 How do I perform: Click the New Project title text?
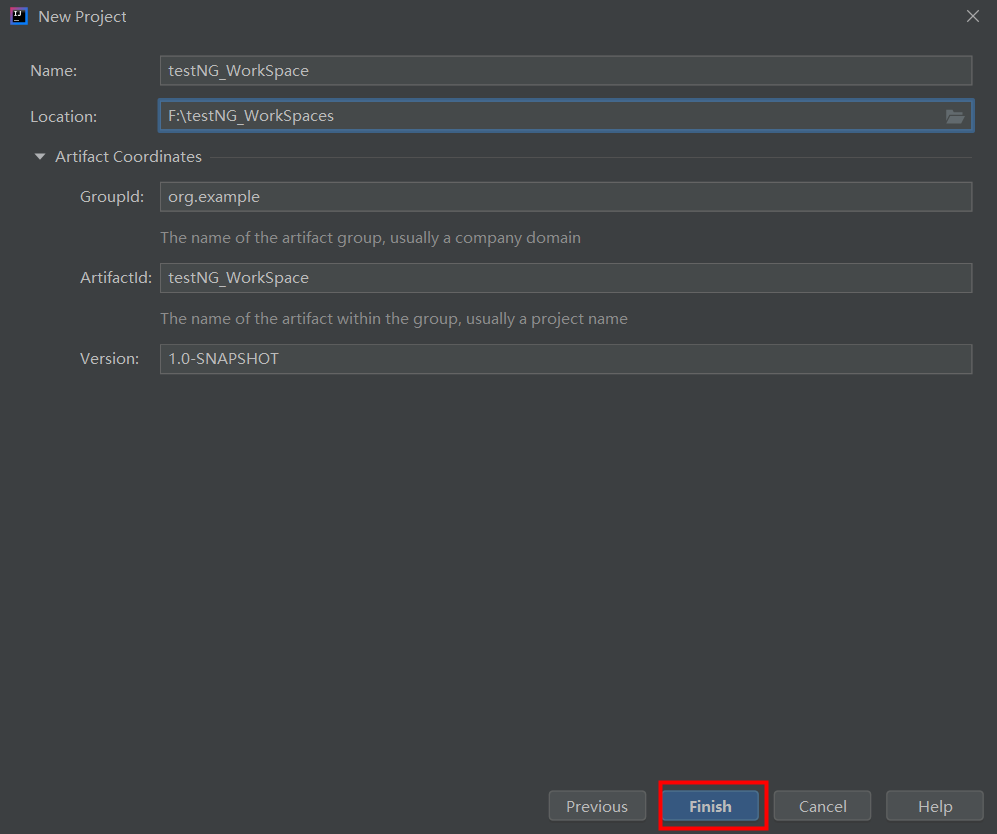pyautogui.click(x=83, y=16)
